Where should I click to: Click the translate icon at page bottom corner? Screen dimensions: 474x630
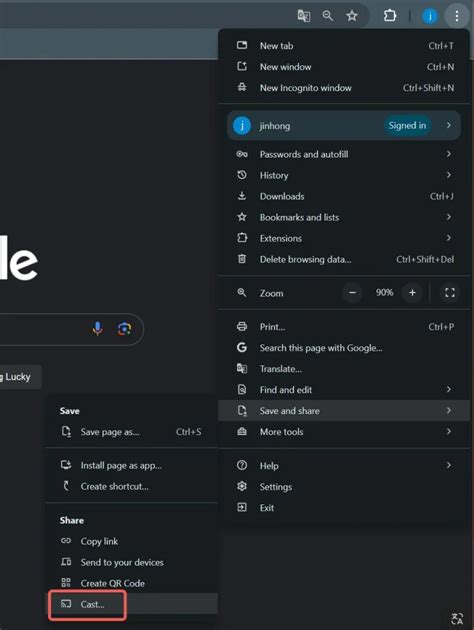(x=457, y=619)
